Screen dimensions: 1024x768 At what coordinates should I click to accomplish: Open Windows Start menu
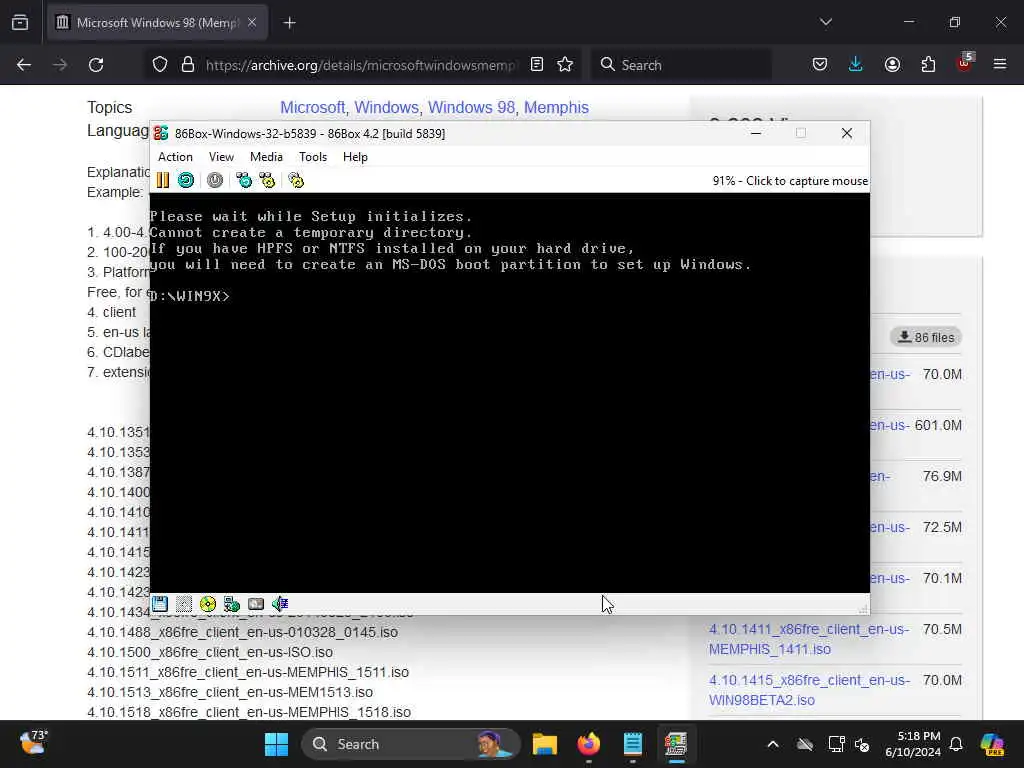coord(276,744)
